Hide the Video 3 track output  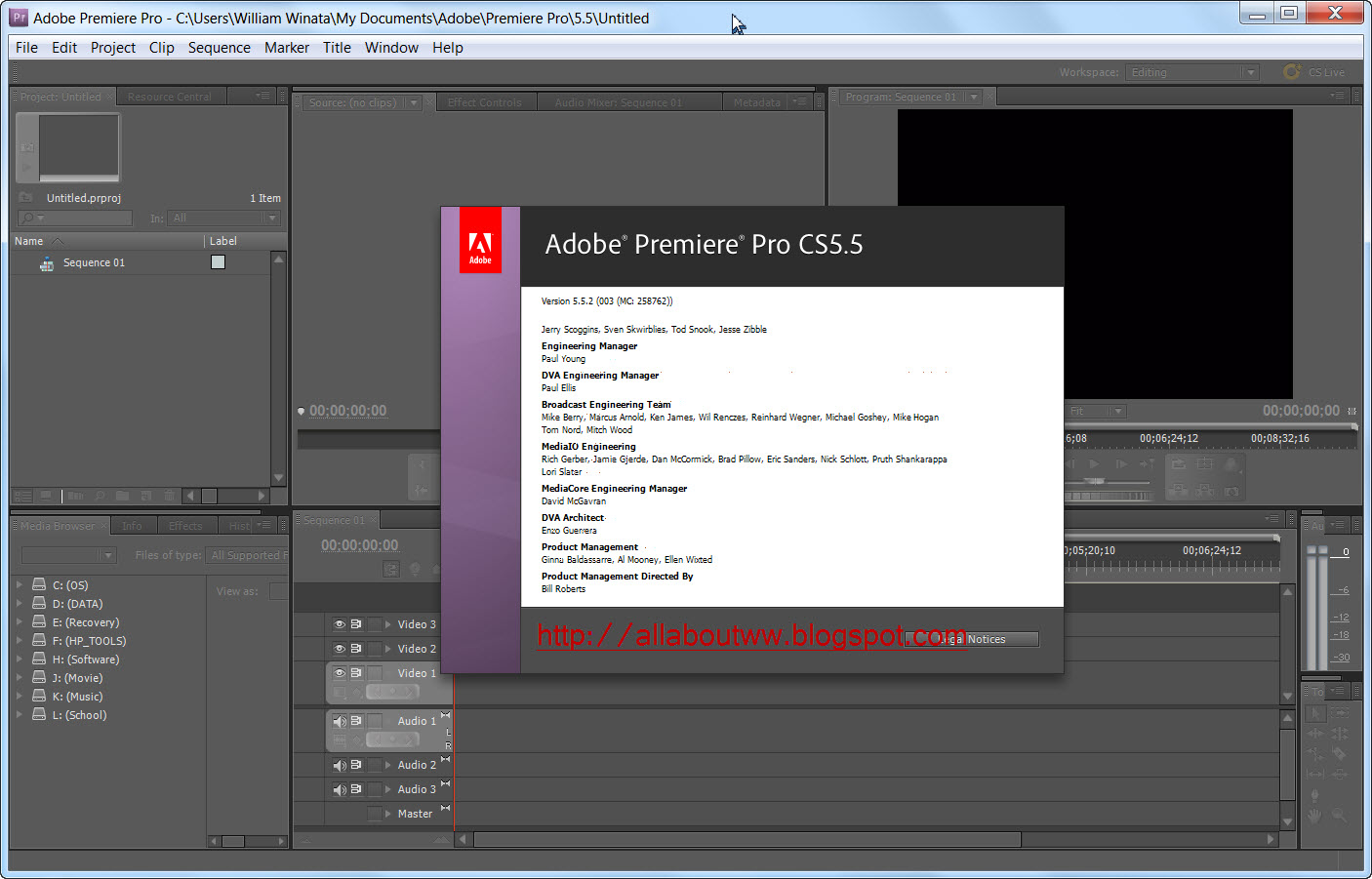point(340,624)
